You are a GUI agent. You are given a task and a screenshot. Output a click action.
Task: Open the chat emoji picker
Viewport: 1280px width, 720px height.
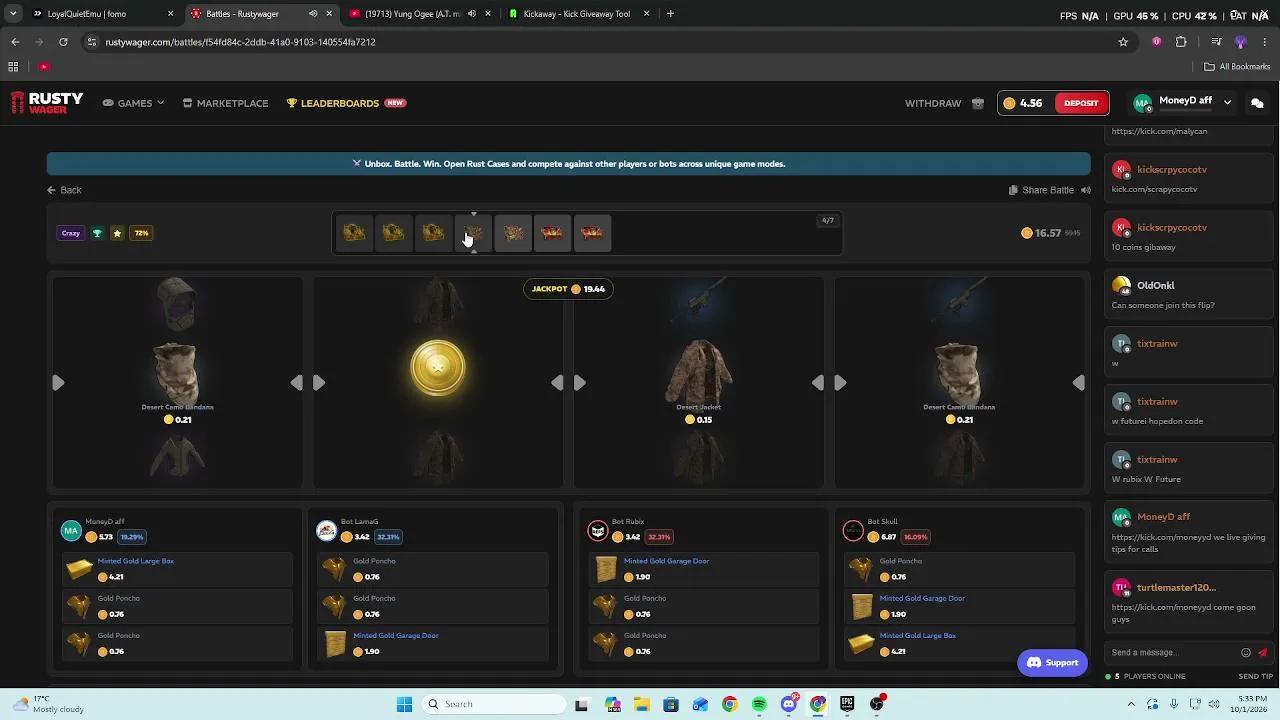(1246, 652)
